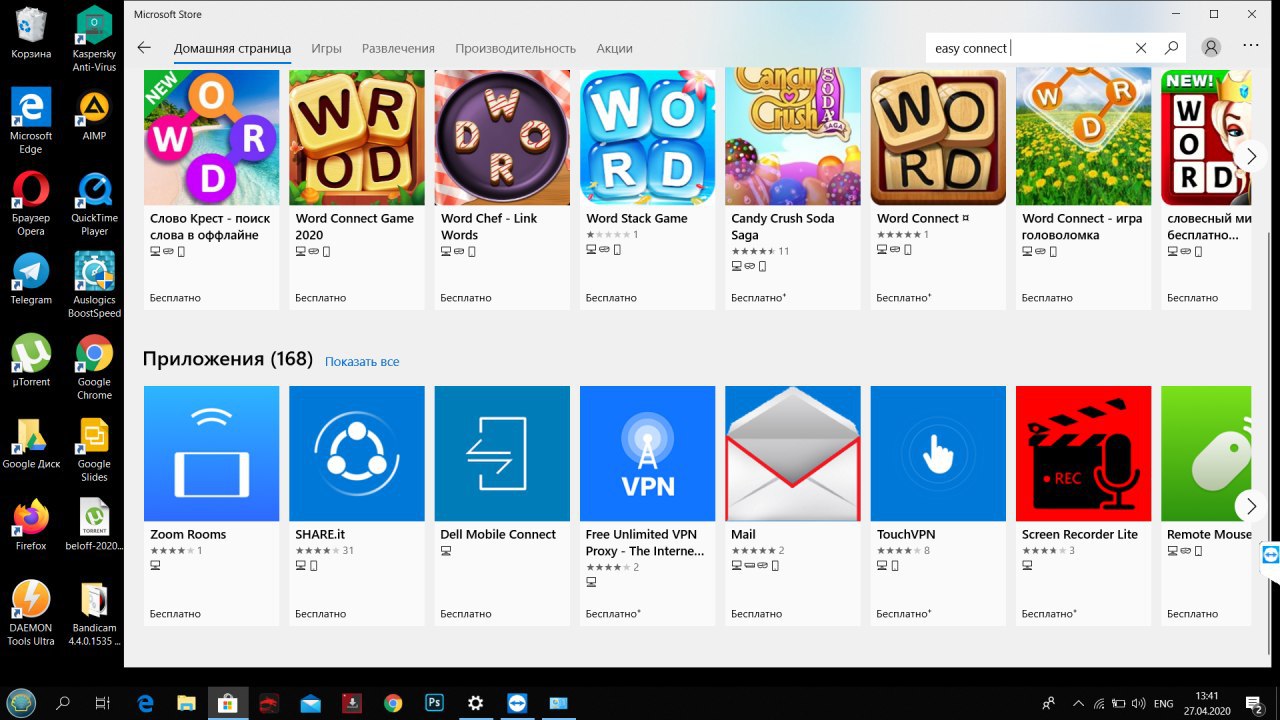Open the Word Chef - Link Words icon
The image size is (1280, 720).
[502, 137]
